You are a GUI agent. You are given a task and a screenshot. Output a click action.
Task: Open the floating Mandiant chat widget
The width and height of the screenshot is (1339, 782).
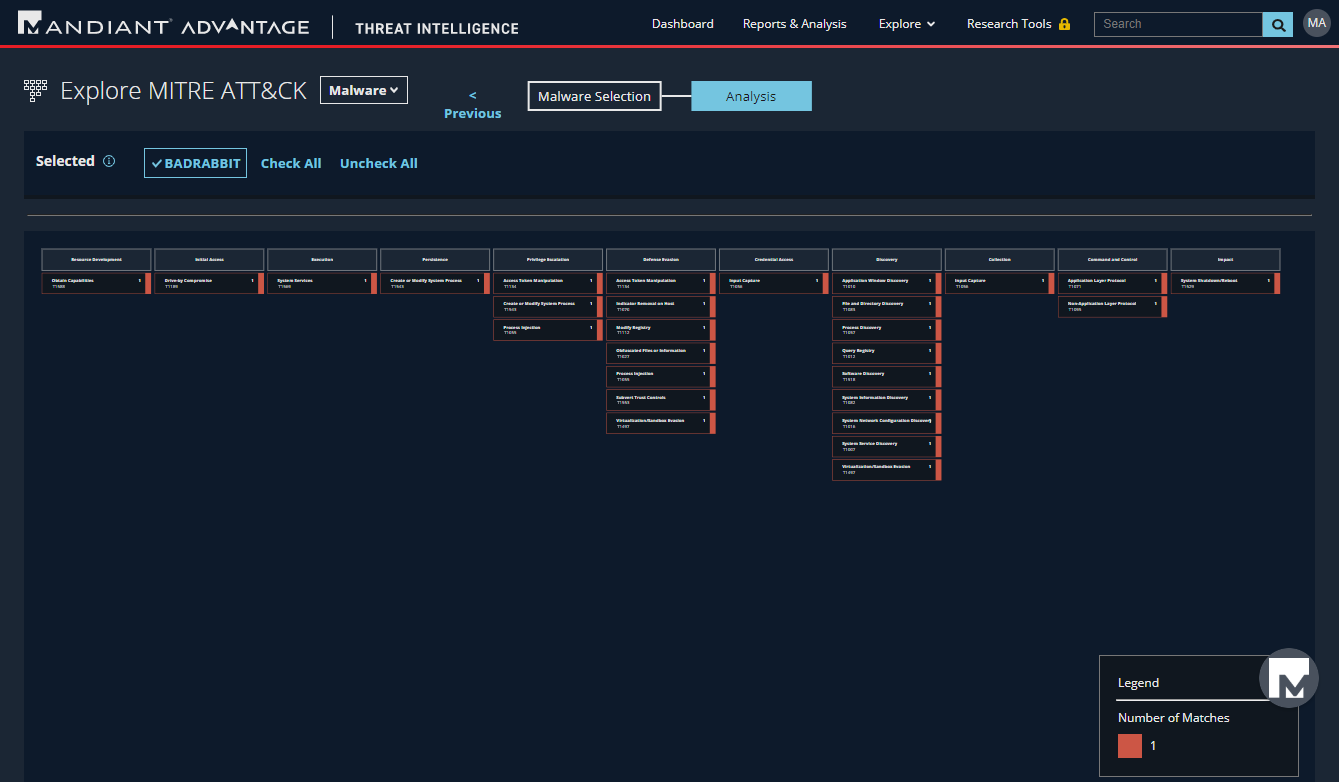tap(1289, 678)
